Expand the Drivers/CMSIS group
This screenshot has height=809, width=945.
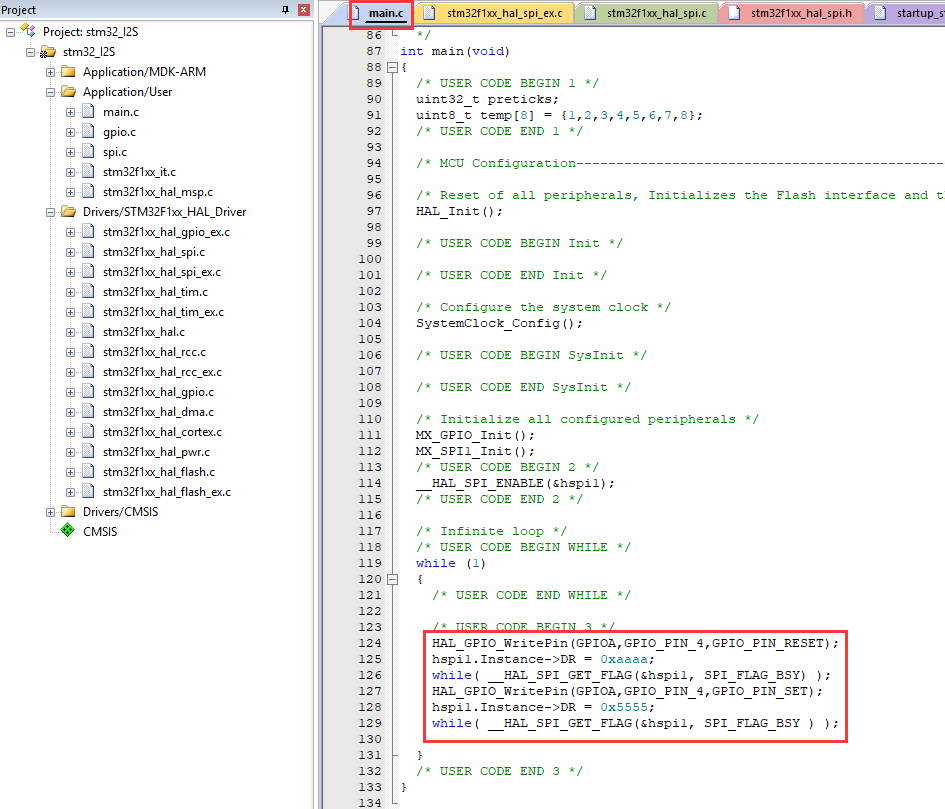click(x=50, y=511)
